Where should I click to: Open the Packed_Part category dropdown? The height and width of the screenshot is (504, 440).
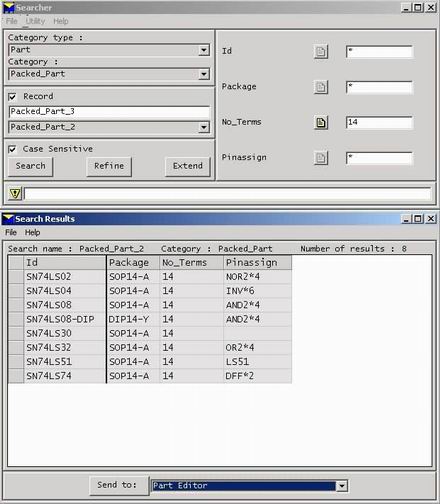[x=204, y=74]
